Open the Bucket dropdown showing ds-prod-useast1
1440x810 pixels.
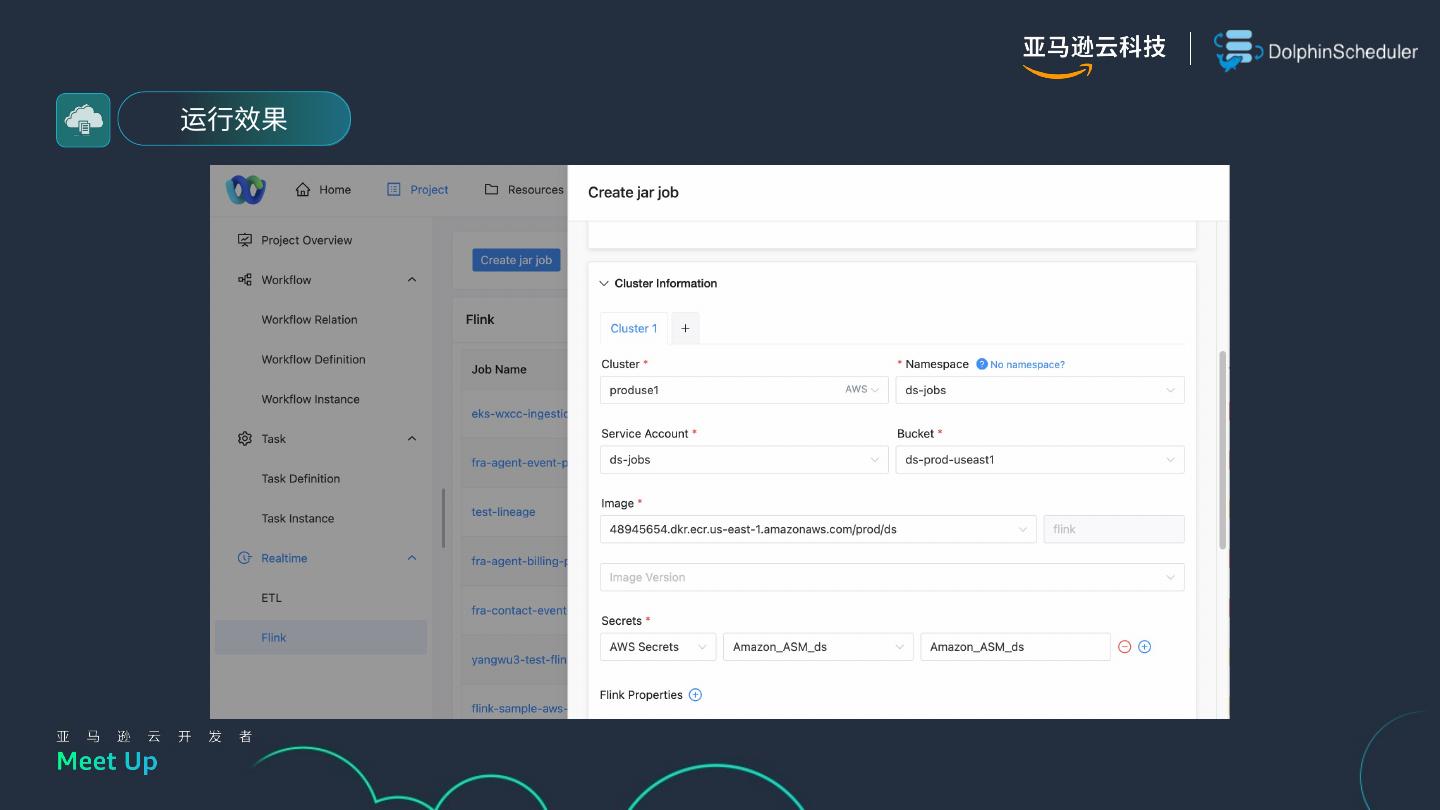[1040, 460]
